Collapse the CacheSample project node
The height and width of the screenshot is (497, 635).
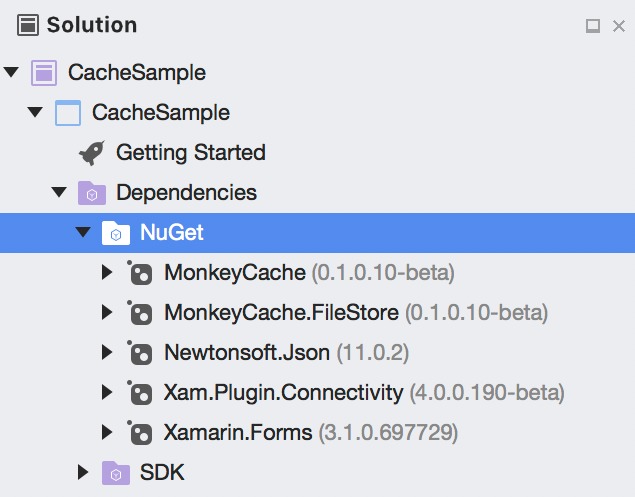pyautogui.click(x=35, y=112)
